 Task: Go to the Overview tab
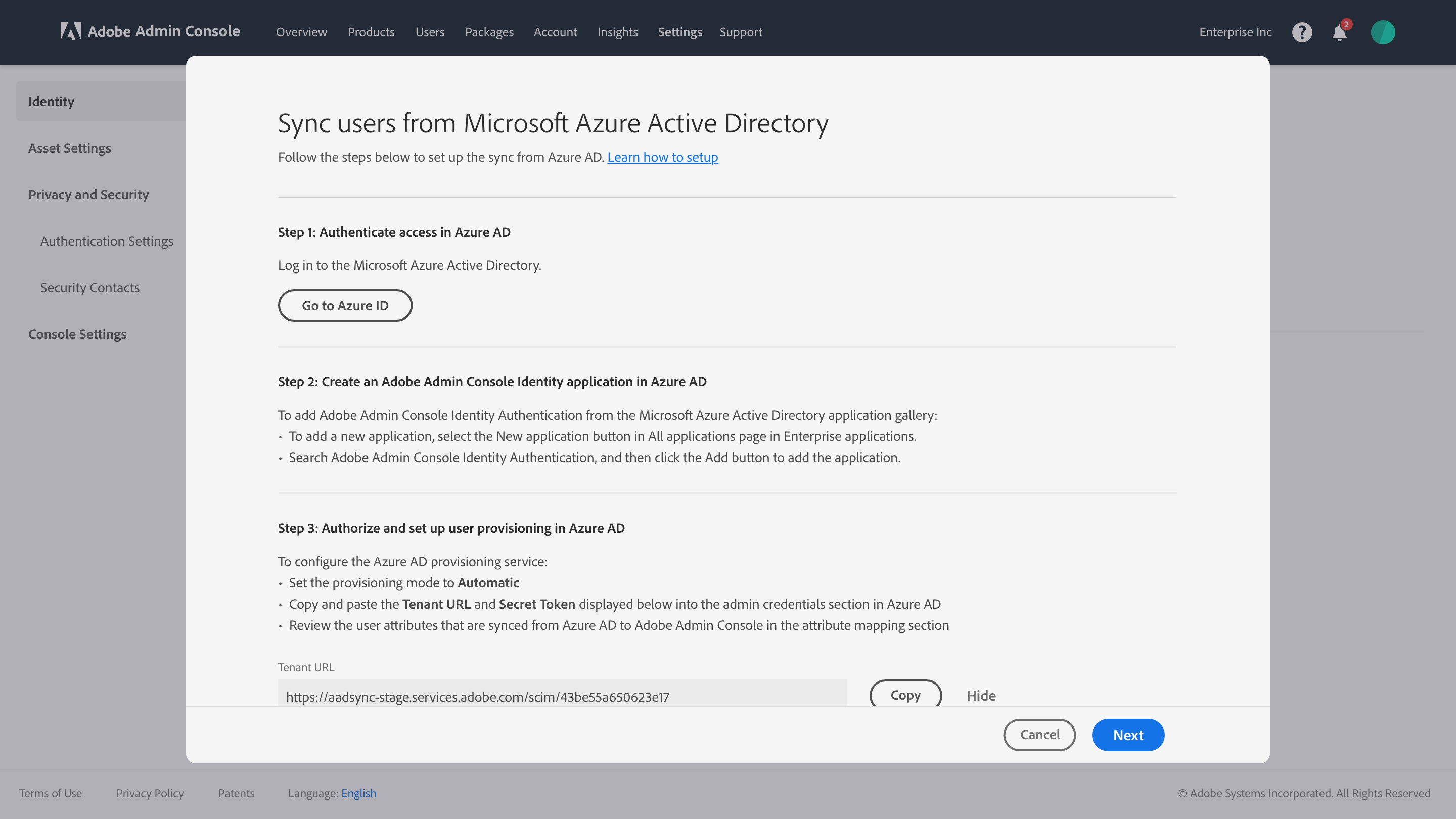tap(301, 32)
